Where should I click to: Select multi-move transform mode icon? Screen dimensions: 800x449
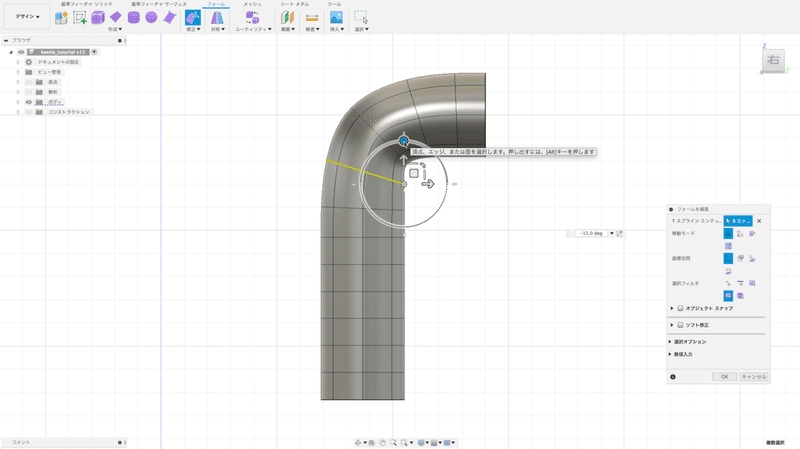(728, 234)
